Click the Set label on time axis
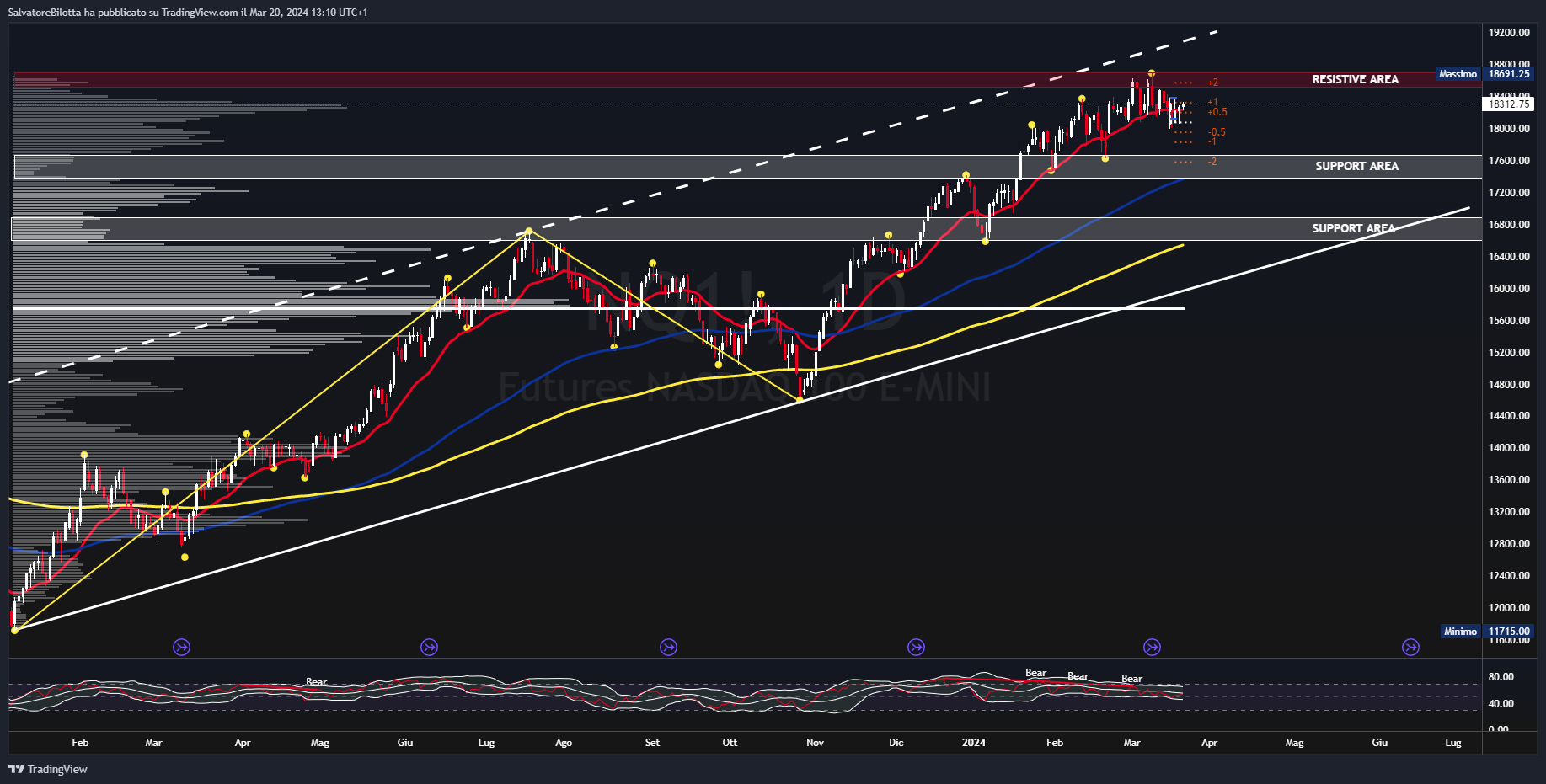This screenshot has height=784, width=1546. tap(652, 743)
